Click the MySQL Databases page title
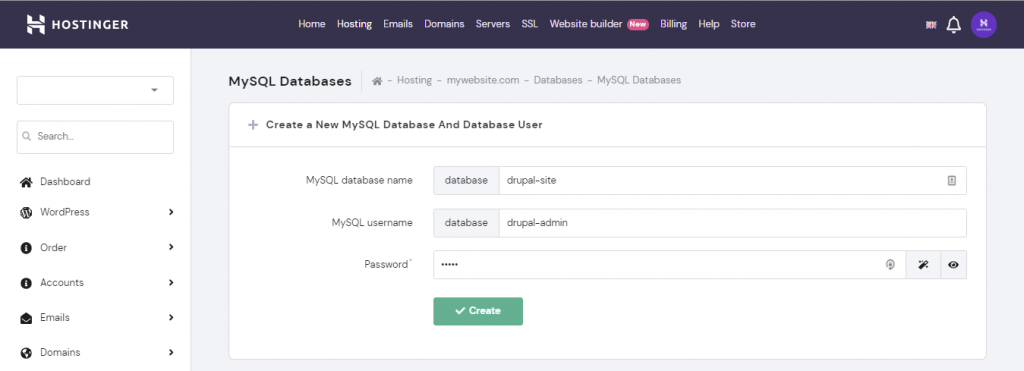This screenshot has width=1024, height=371. [x=290, y=81]
